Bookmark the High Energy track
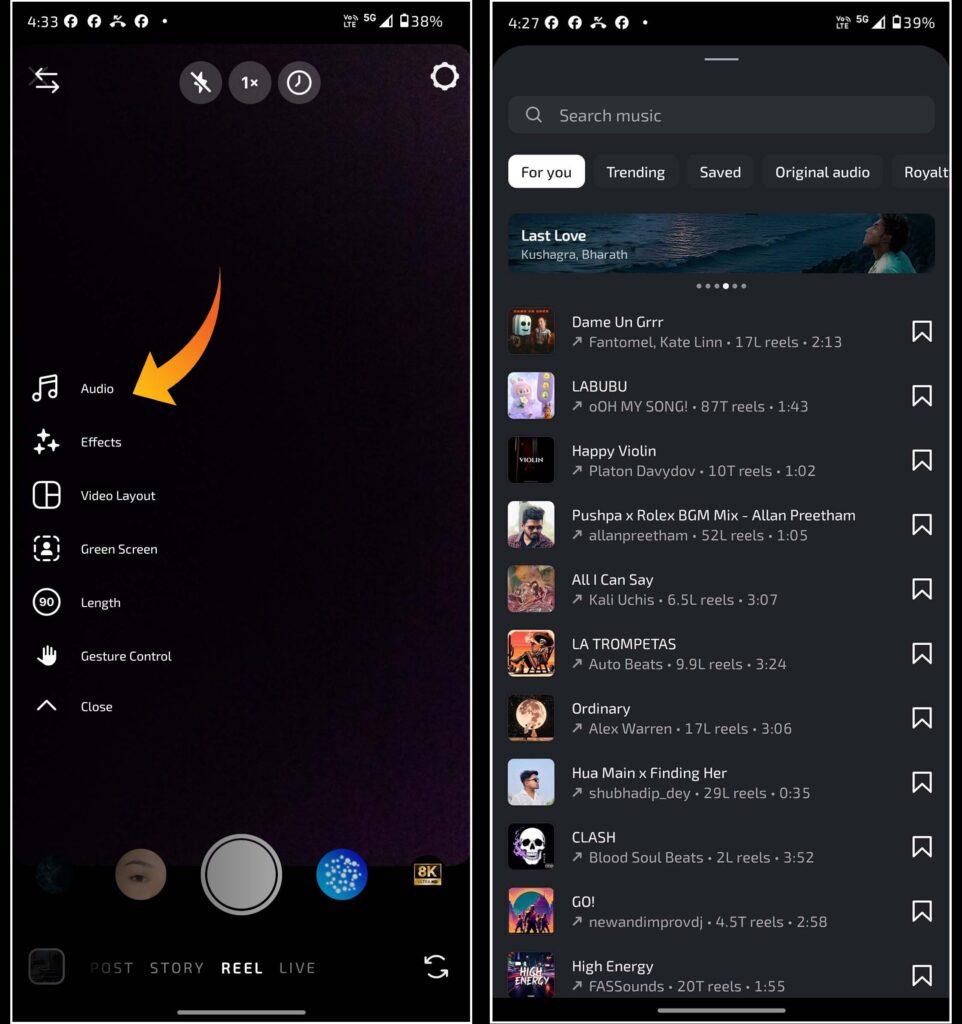Screen dimensions: 962x1024 coord(922,976)
